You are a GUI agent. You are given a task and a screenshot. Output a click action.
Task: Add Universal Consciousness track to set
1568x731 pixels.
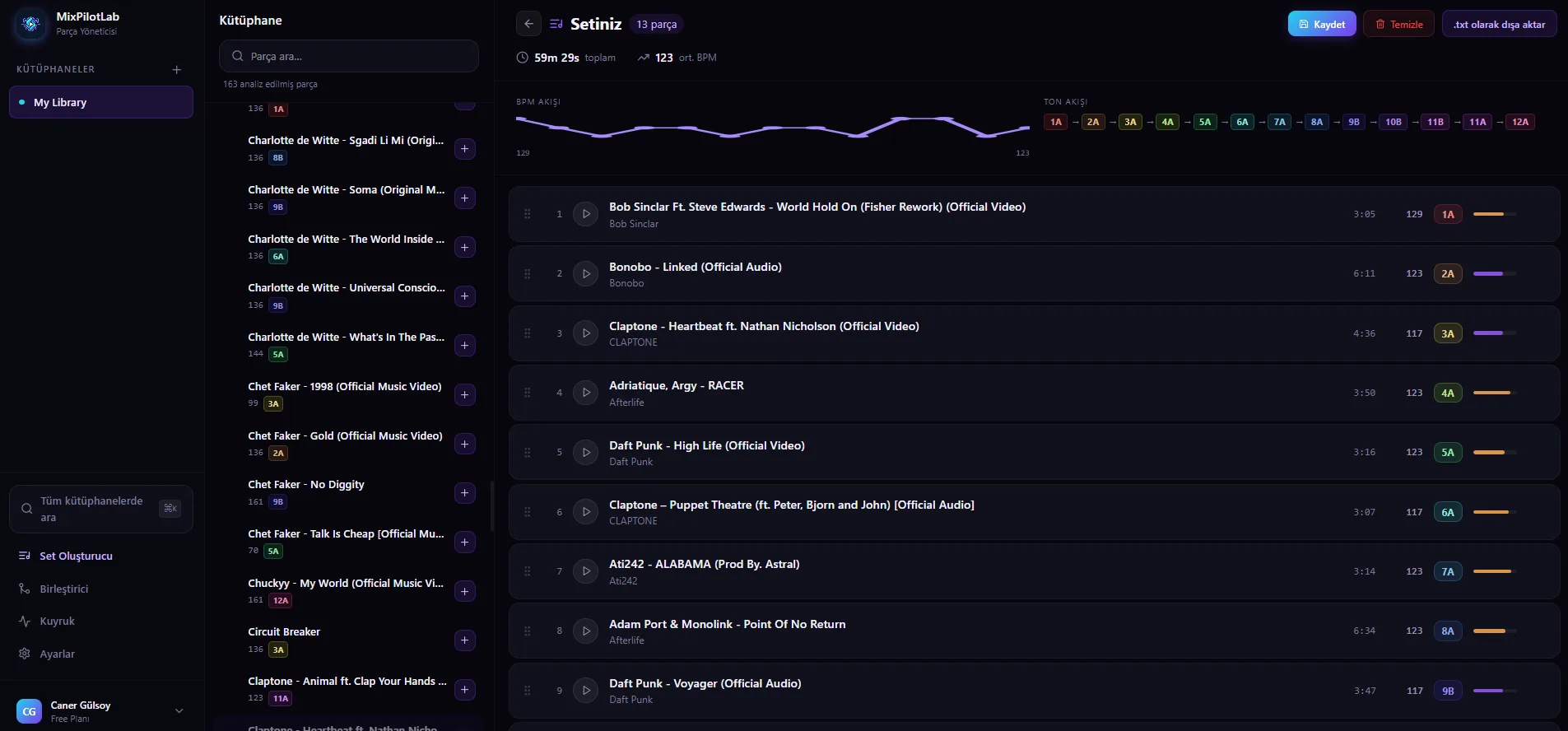click(465, 296)
